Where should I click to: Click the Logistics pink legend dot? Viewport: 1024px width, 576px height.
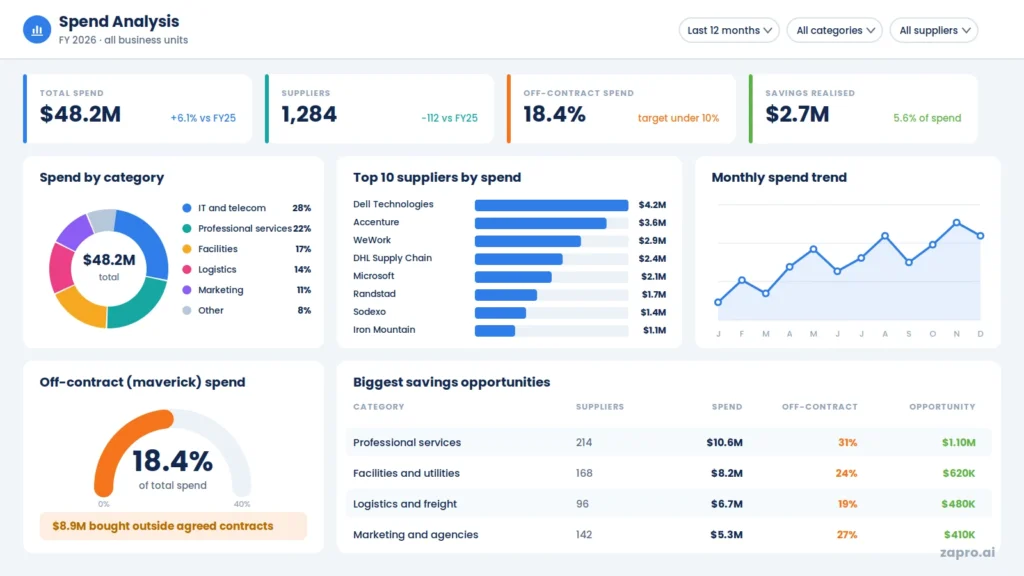coord(187,269)
